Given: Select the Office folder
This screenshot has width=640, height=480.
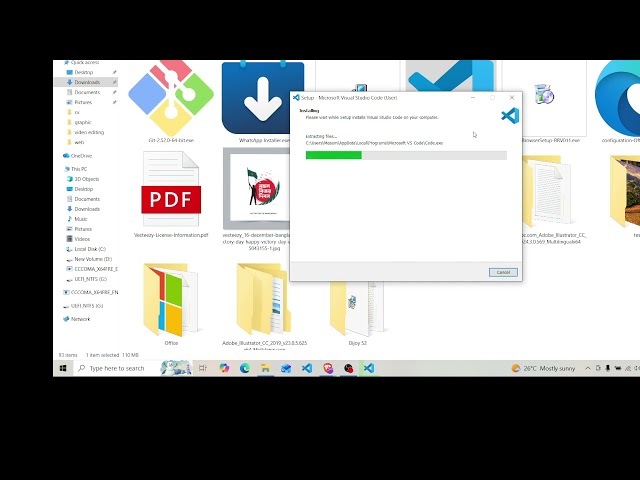Looking at the screenshot, I should coord(171,300).
